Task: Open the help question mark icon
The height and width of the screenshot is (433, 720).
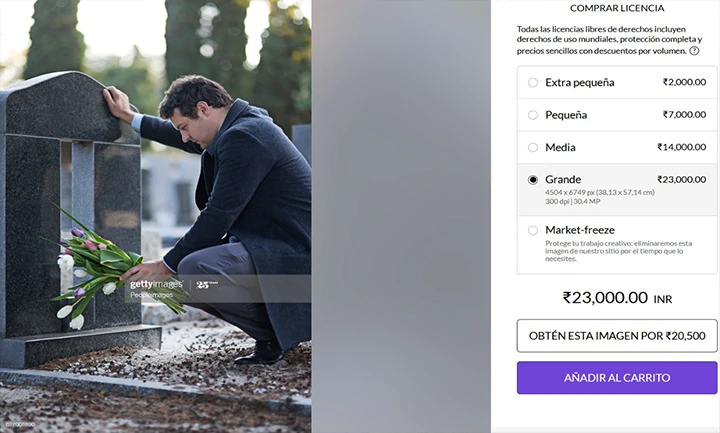Action: (694, 51)
